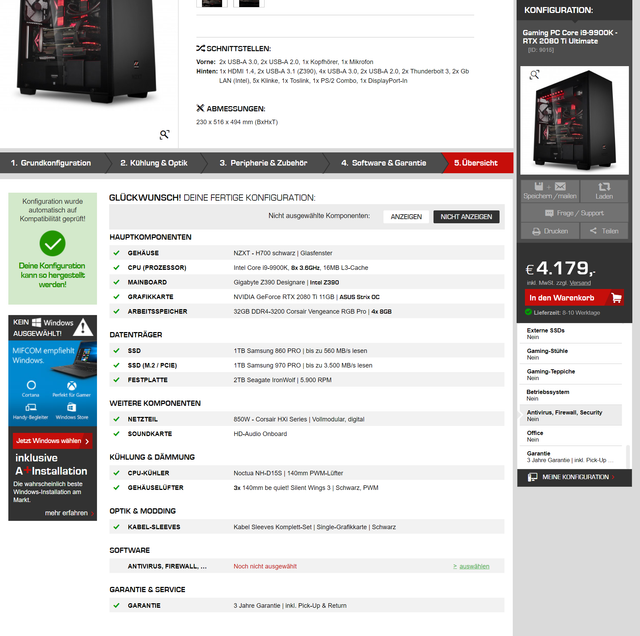Click Jetzt Windows wählen button
The width and height of the screenshot is (640, 636).
pyautogui.click(x=53, y=441)
